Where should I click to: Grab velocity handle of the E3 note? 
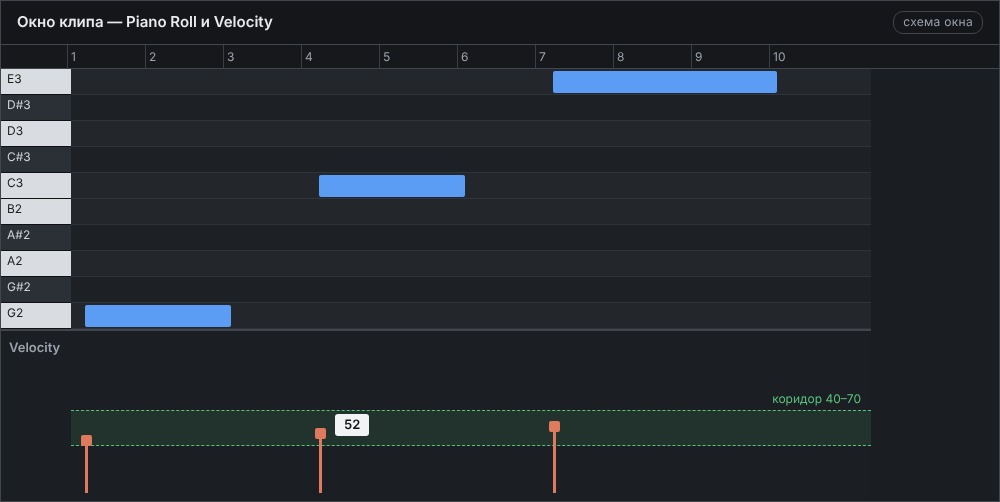(554, 427)
